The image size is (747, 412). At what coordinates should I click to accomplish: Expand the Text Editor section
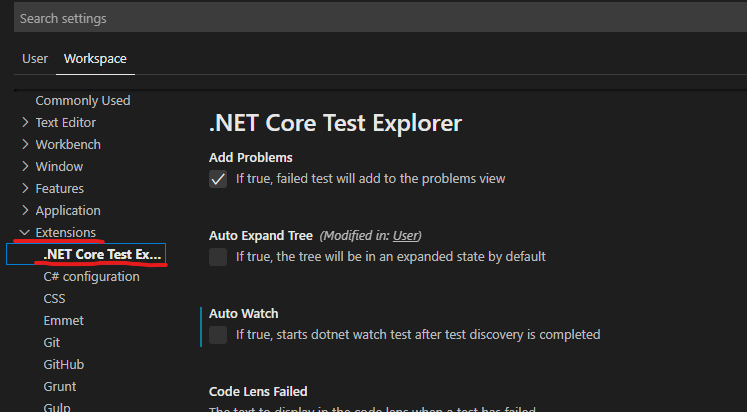26,123
